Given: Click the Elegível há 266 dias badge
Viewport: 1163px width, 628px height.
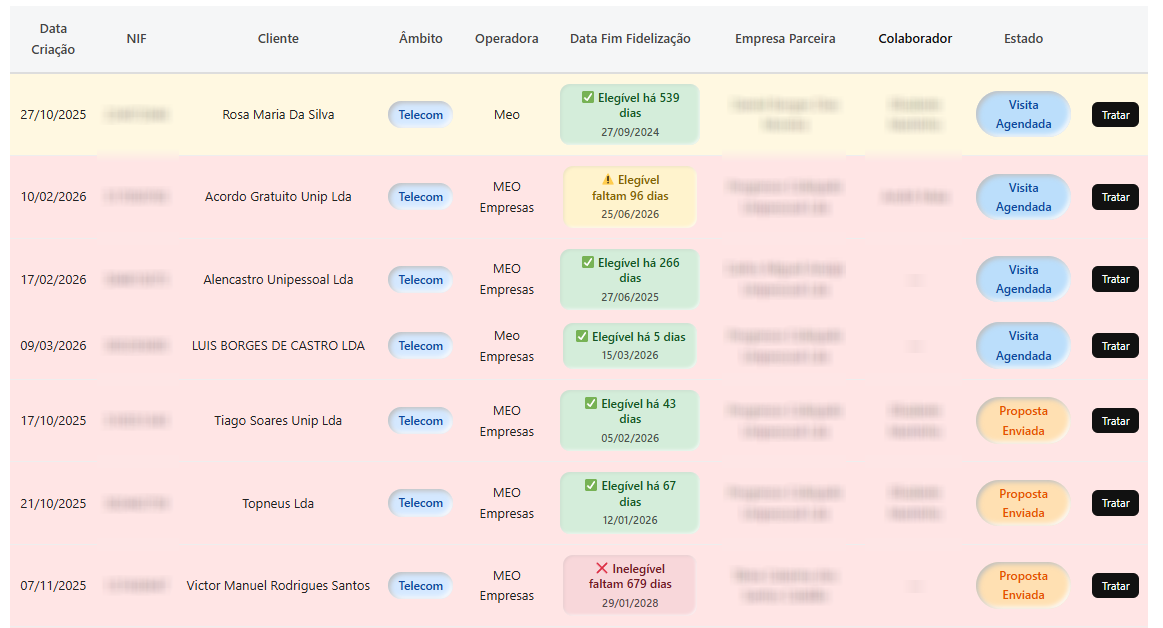Looking at the screenshot, I should (x=629, y=279).
